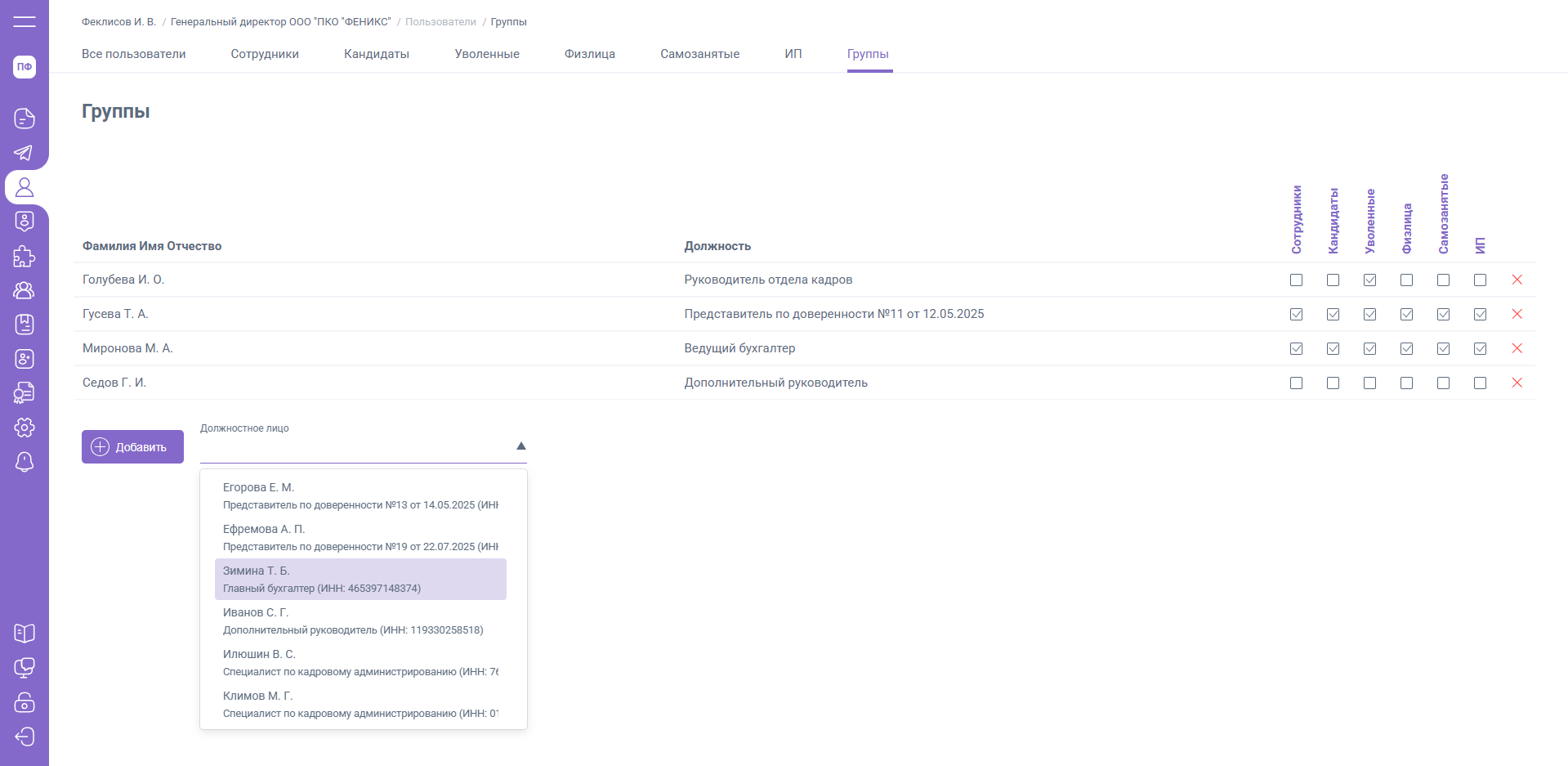Collapse the Должностное лицо dropdown arrow
The image size is (1568, 766).
[520, 446]
